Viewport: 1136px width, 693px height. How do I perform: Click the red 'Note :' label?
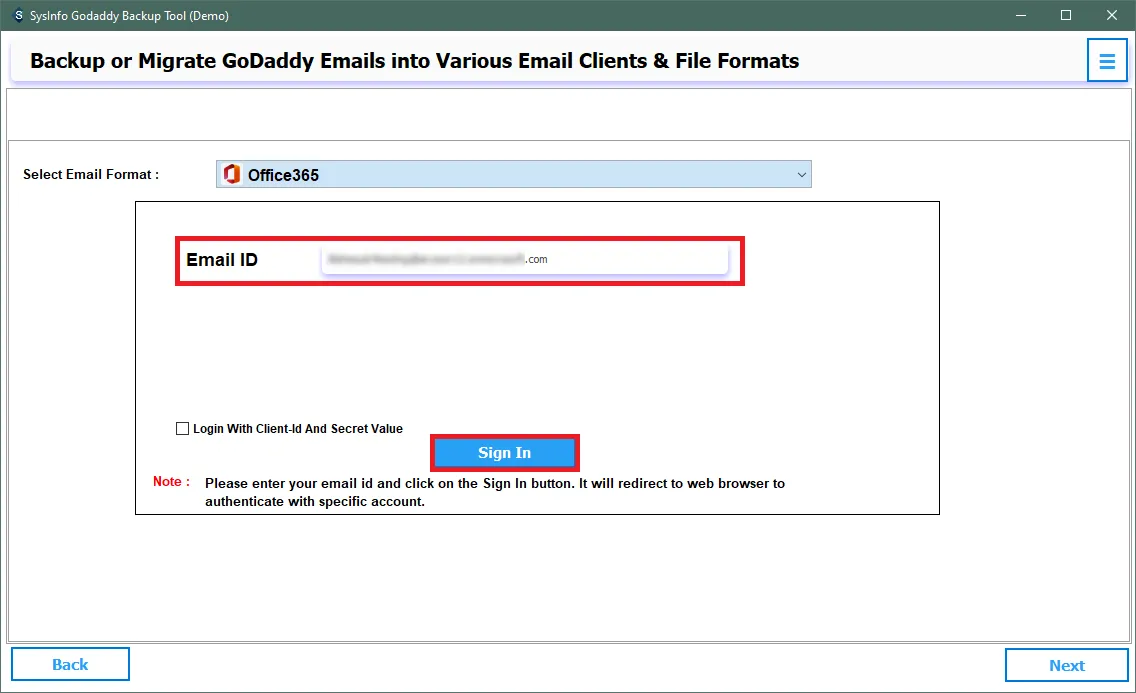click(x=172, y=482)
